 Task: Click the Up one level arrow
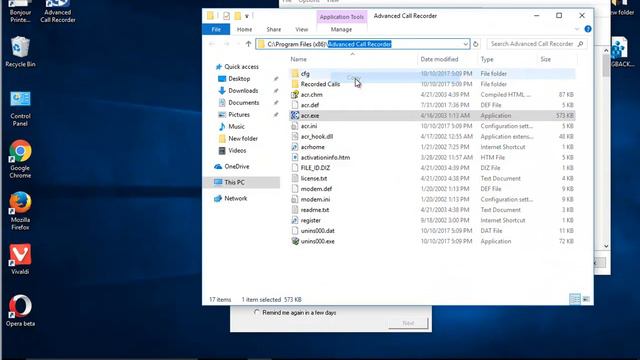pos(248,44)
